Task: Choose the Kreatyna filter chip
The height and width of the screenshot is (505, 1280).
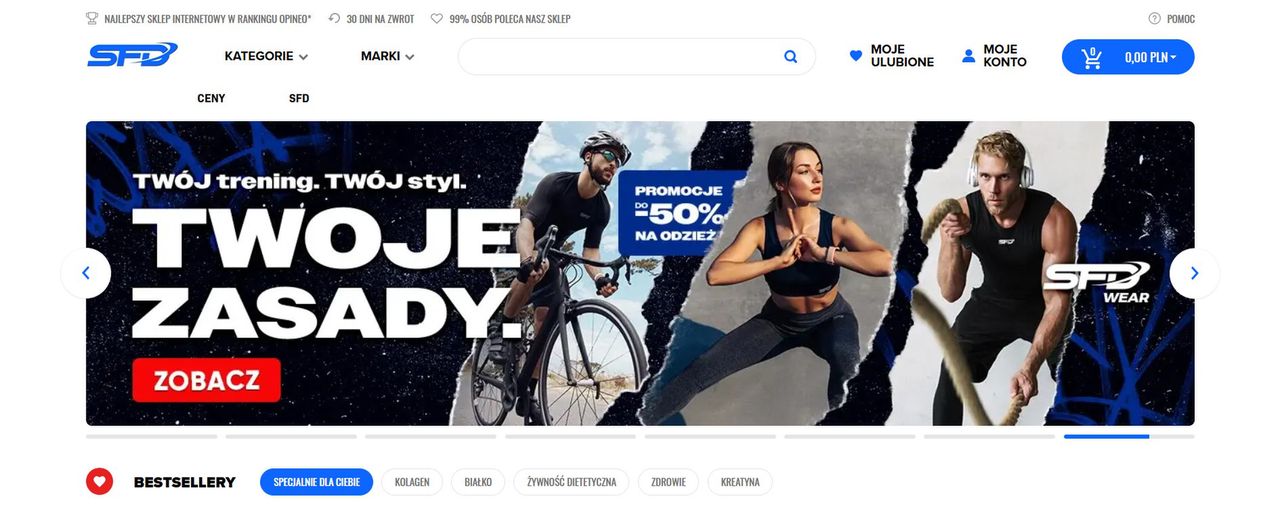Action: click(x=740, y=482)
